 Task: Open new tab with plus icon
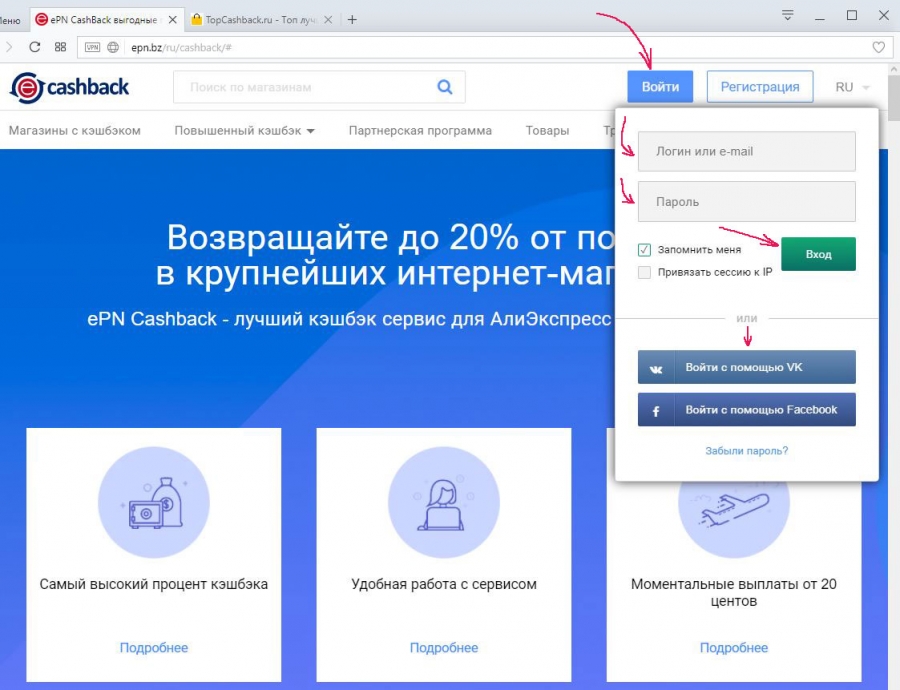(352, 20)
